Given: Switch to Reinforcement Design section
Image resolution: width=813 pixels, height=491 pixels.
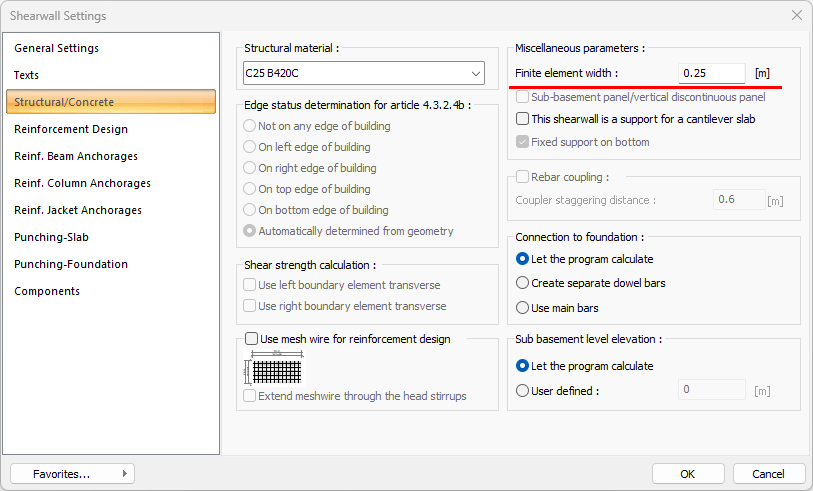Looking at the screenshot, I should pyautogui.click(x=71, y=129).
